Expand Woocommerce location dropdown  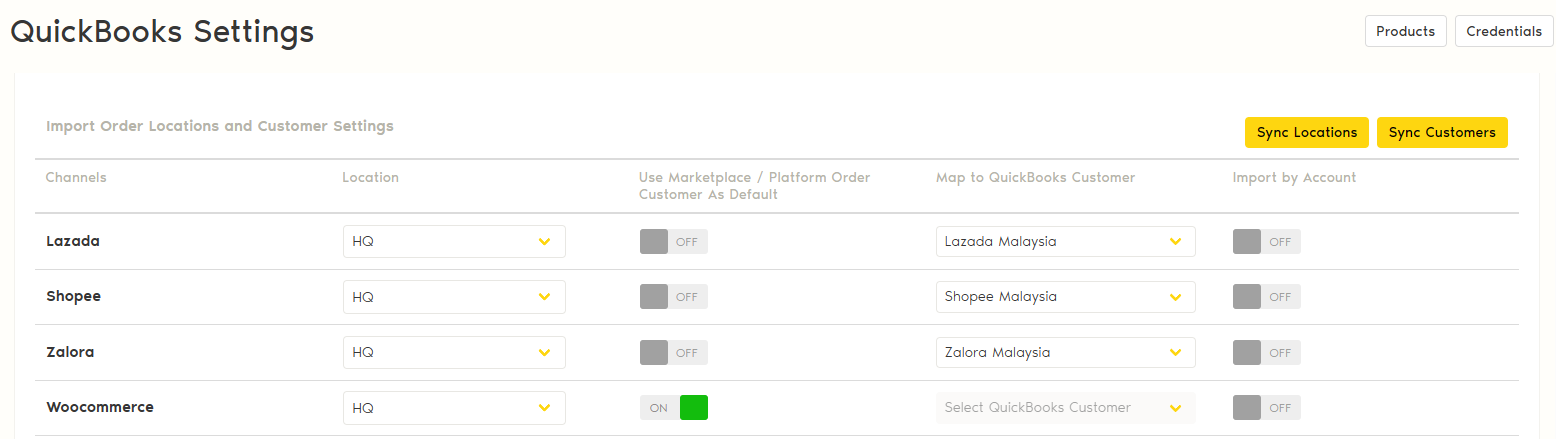(454, 408)
